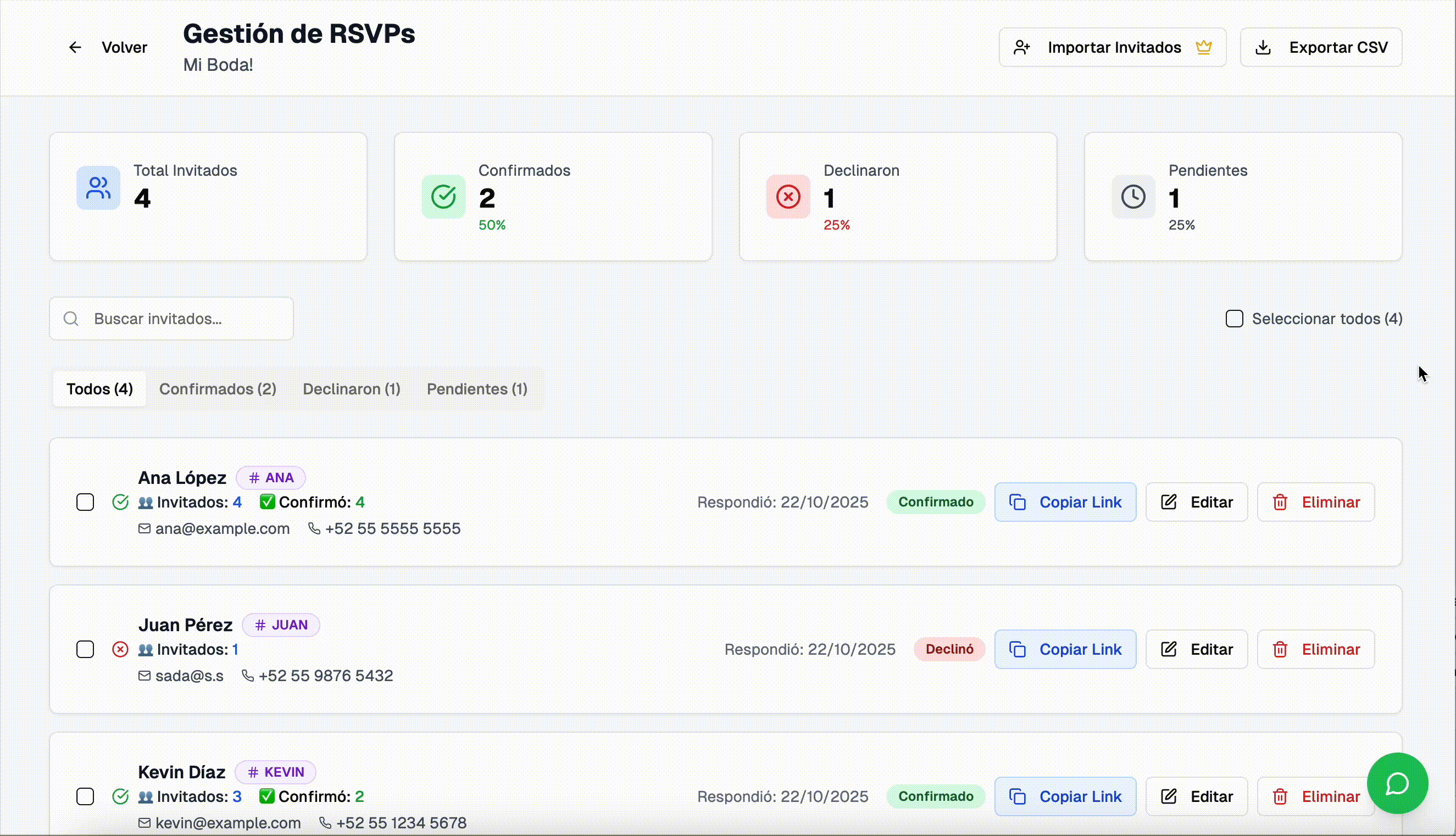Check the checkbox for Ana López

[85, 502]
